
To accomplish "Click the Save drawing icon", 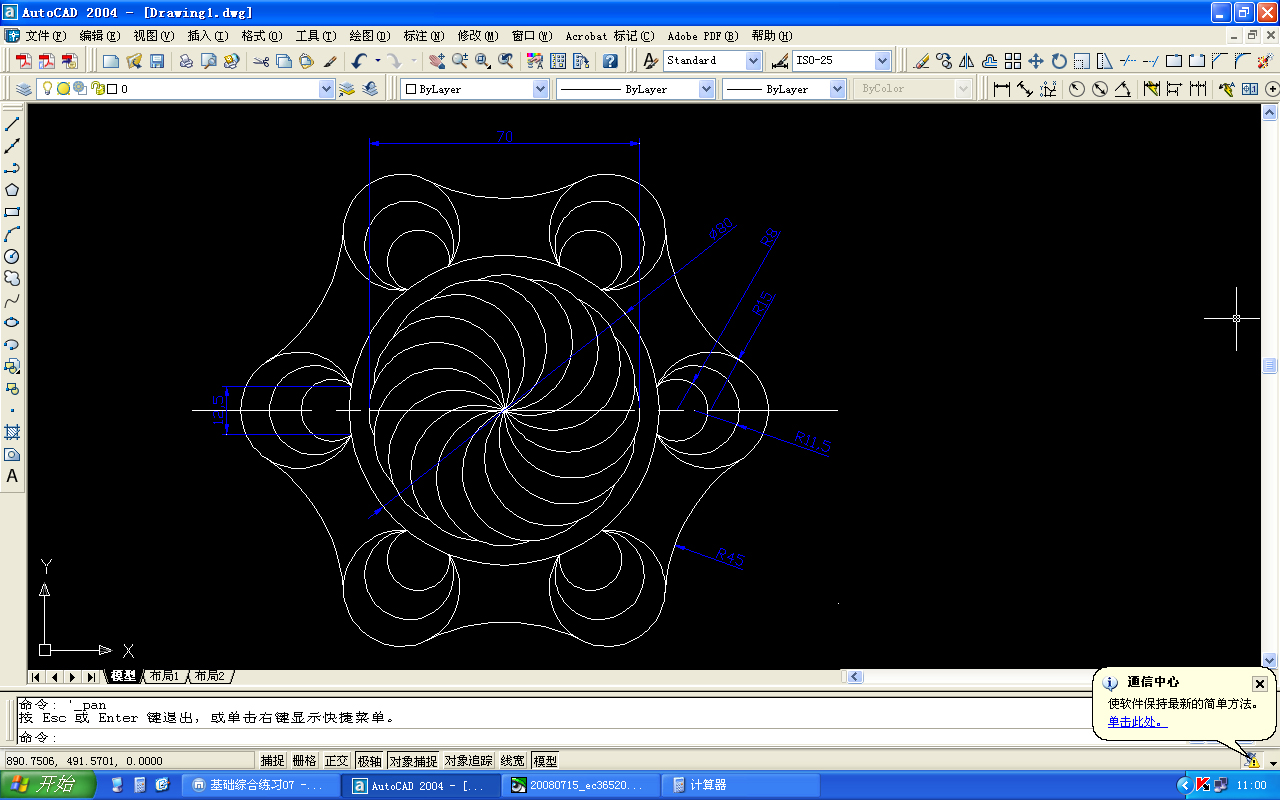I will (x=157, y=61).
